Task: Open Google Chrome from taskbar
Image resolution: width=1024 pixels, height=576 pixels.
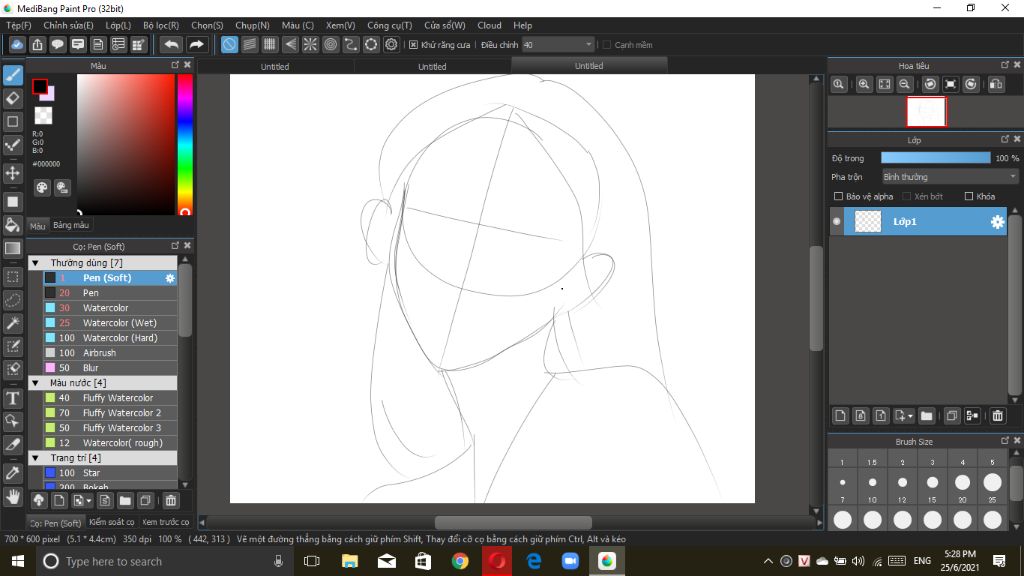Action: (x=460, y=562)
